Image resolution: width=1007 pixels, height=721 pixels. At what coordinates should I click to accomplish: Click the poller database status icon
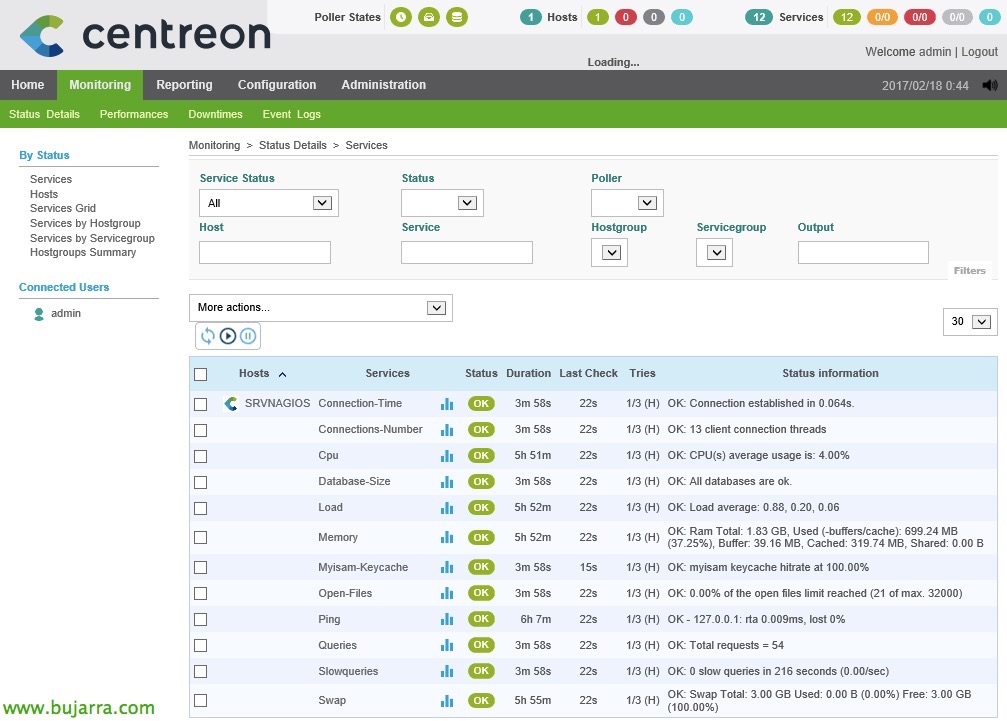(x=457, y=17)
